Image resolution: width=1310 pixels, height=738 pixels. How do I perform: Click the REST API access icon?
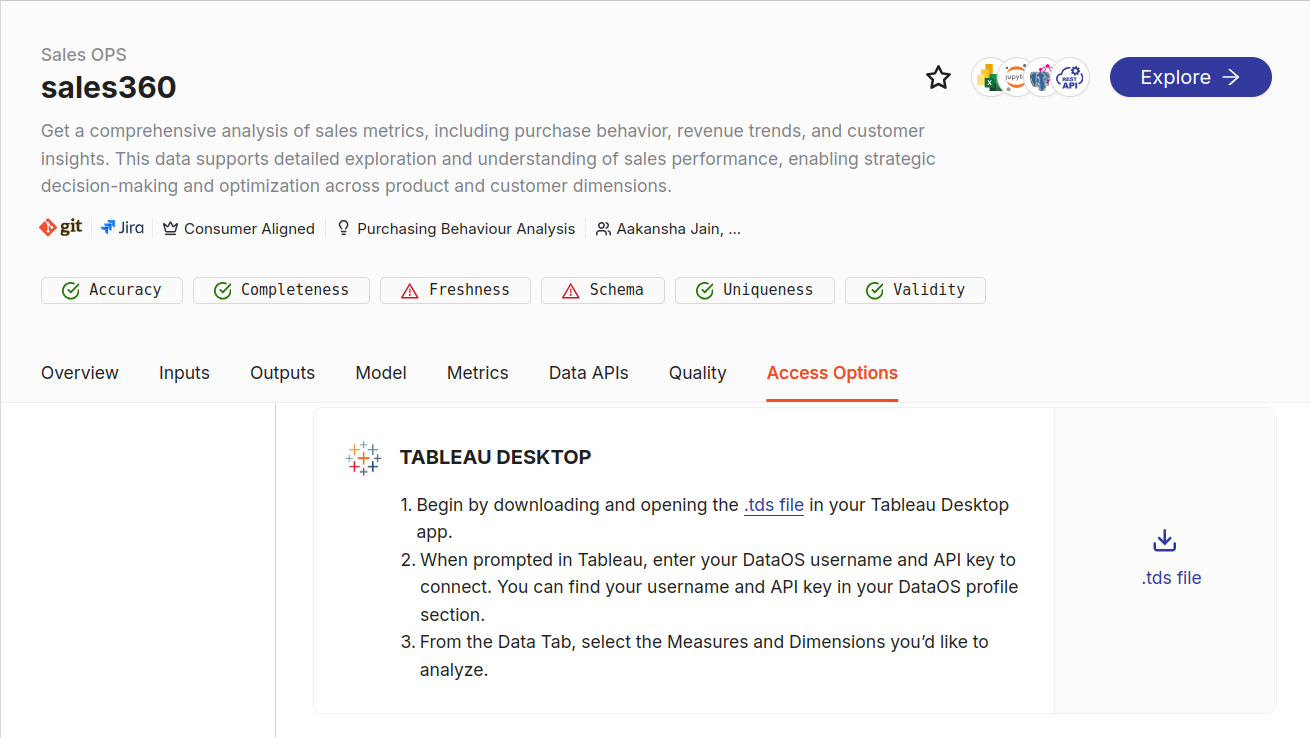(x=1071, y=77)
